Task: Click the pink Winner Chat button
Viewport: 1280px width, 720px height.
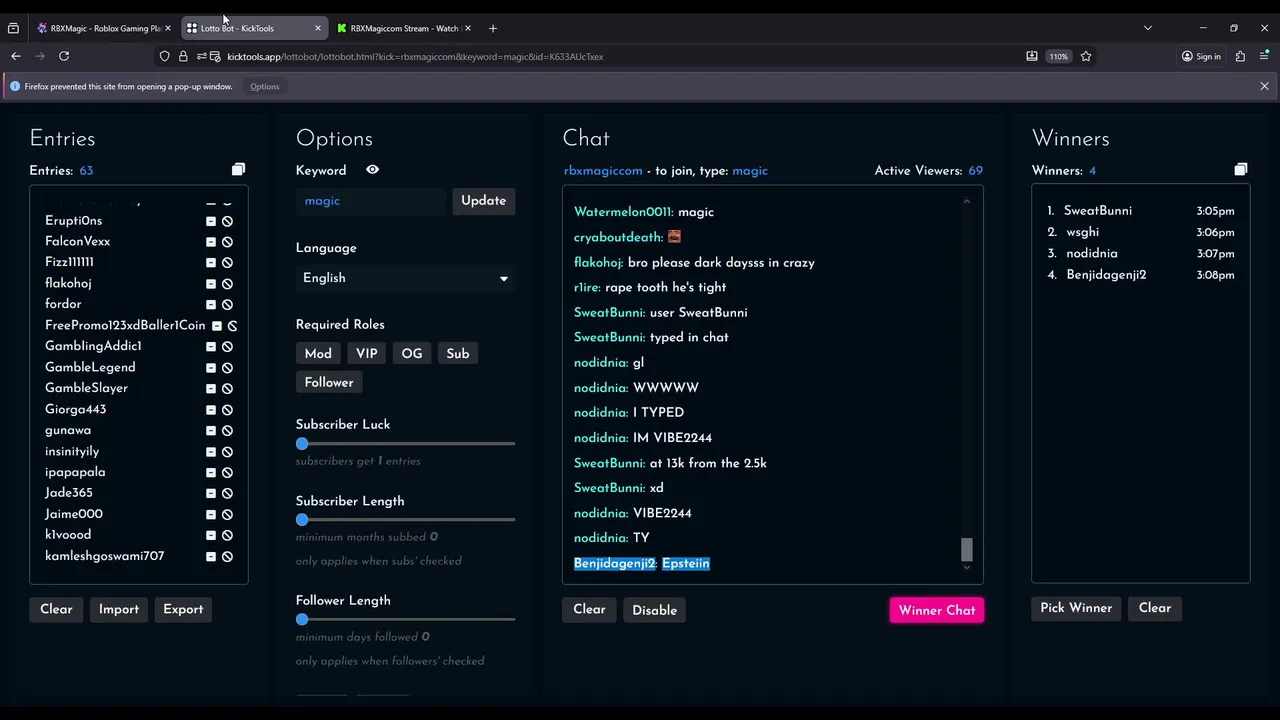Action: pyautogui.click(x=937, y=610)
